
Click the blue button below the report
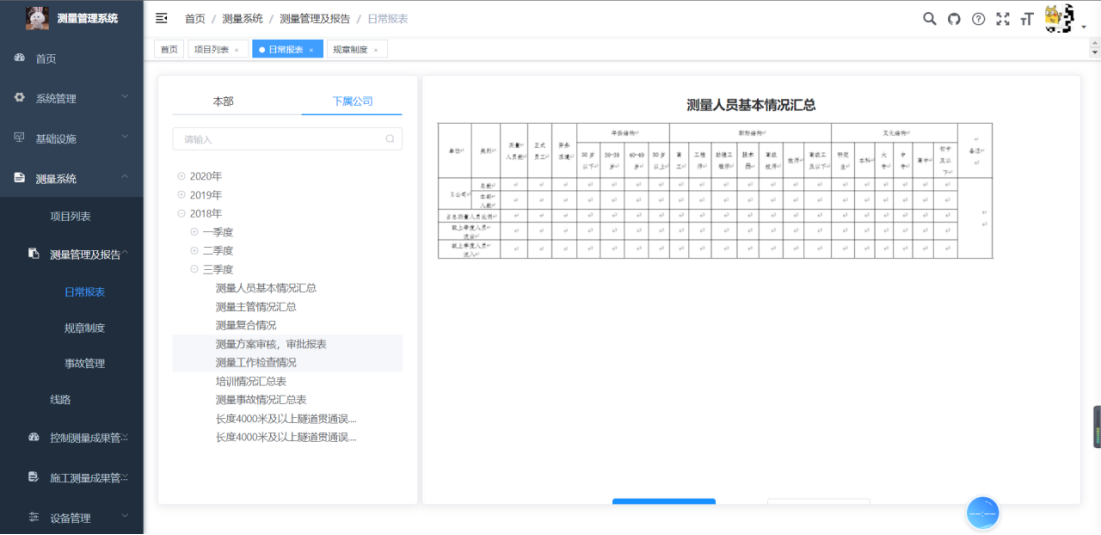[664, 501]
